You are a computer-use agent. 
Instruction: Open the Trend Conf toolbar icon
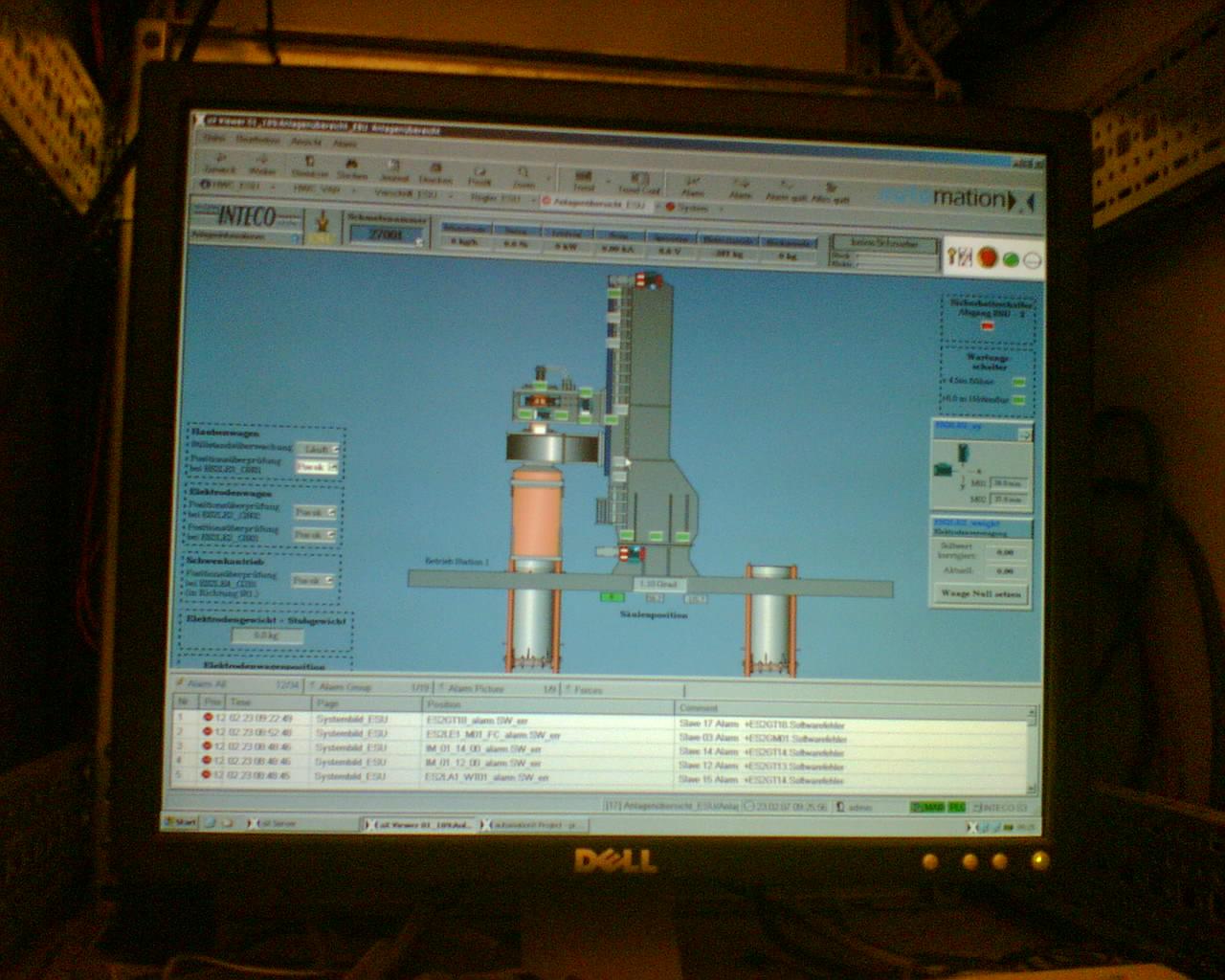pos(639,179)
